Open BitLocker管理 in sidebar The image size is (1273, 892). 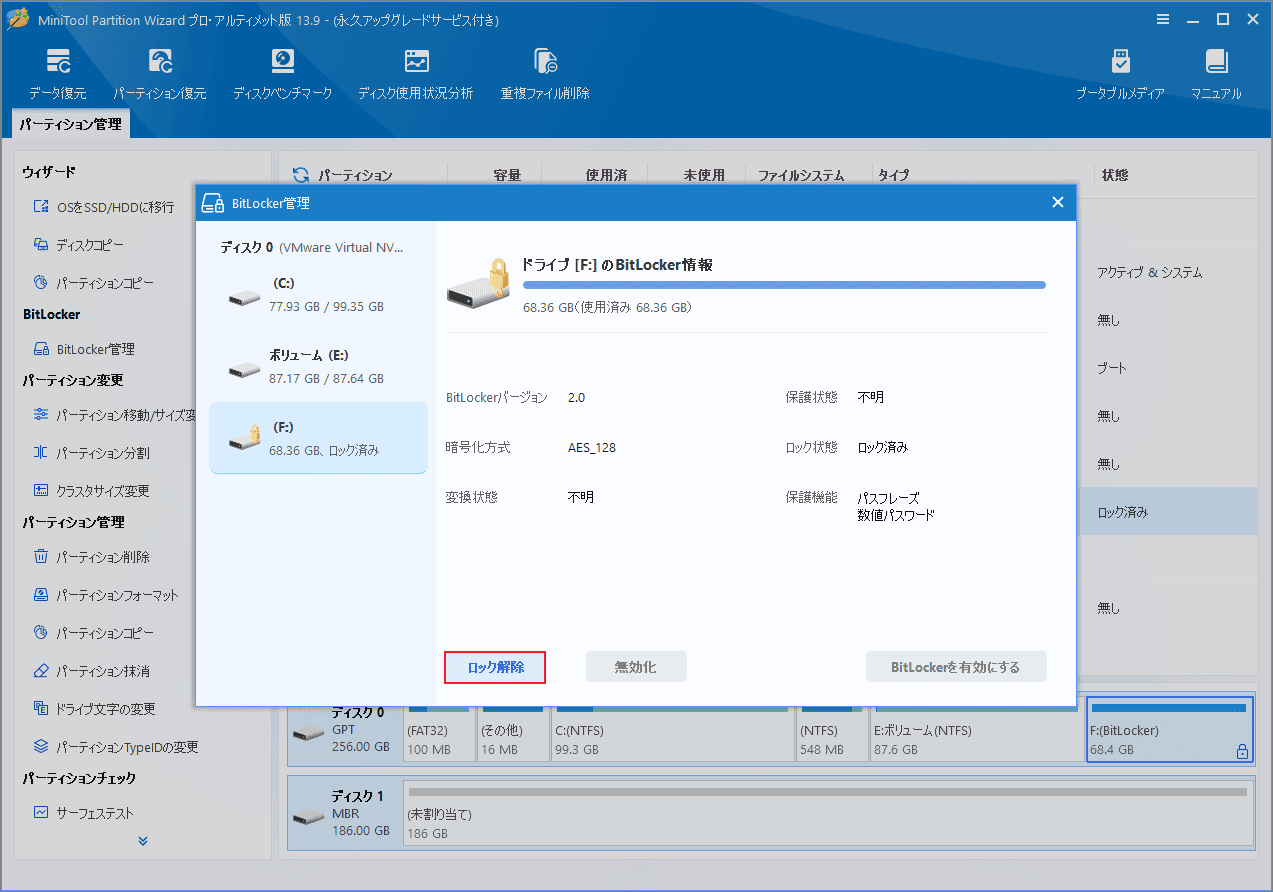[x=84, y=349]
